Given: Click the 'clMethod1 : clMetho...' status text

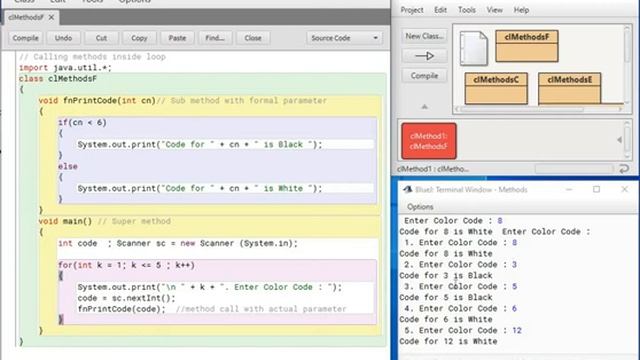Looking at the screenshot, I should pyautogui.click(x=433, y=169).
